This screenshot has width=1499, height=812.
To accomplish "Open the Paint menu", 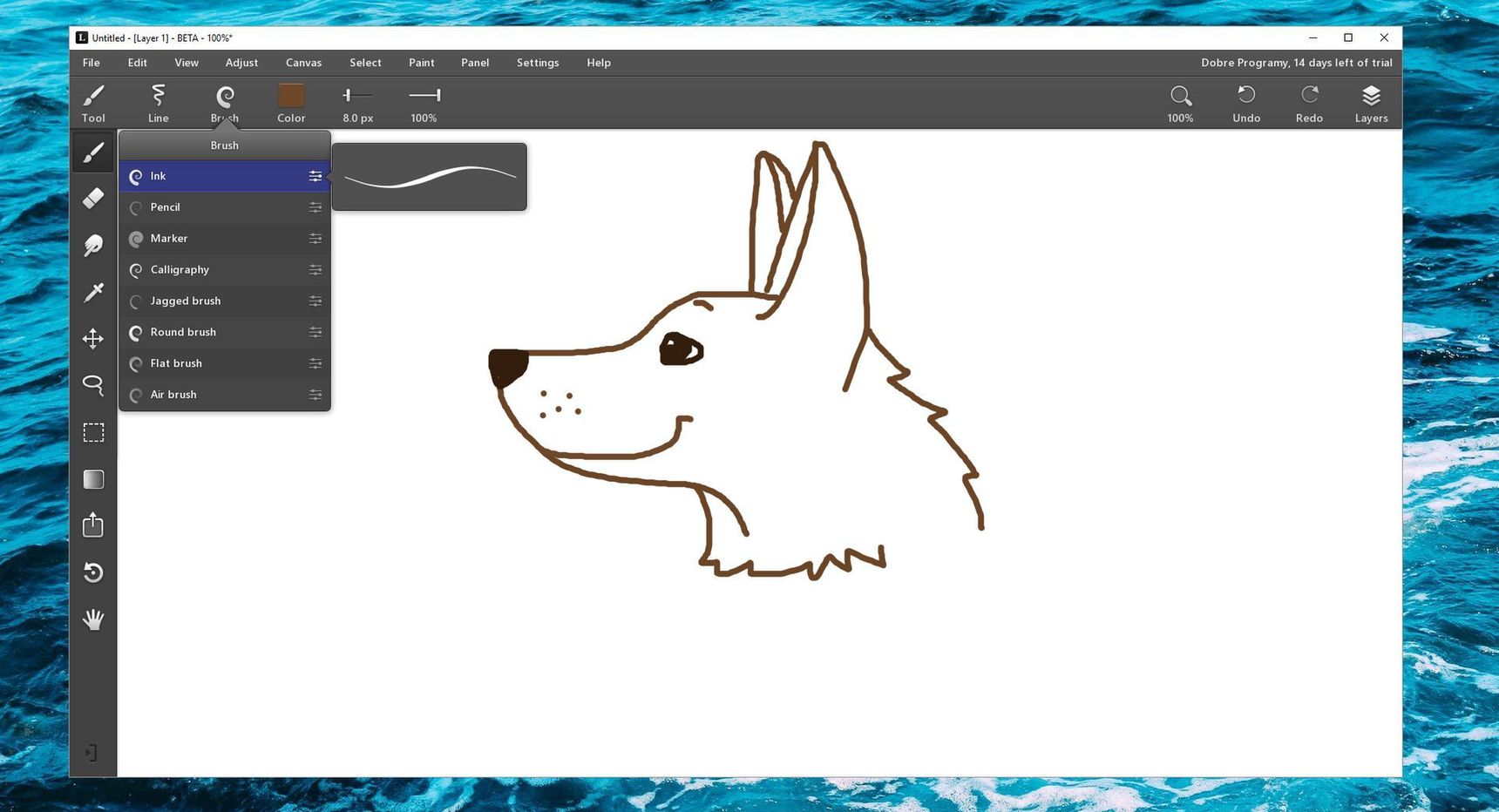I will click(x=422, y=63).
